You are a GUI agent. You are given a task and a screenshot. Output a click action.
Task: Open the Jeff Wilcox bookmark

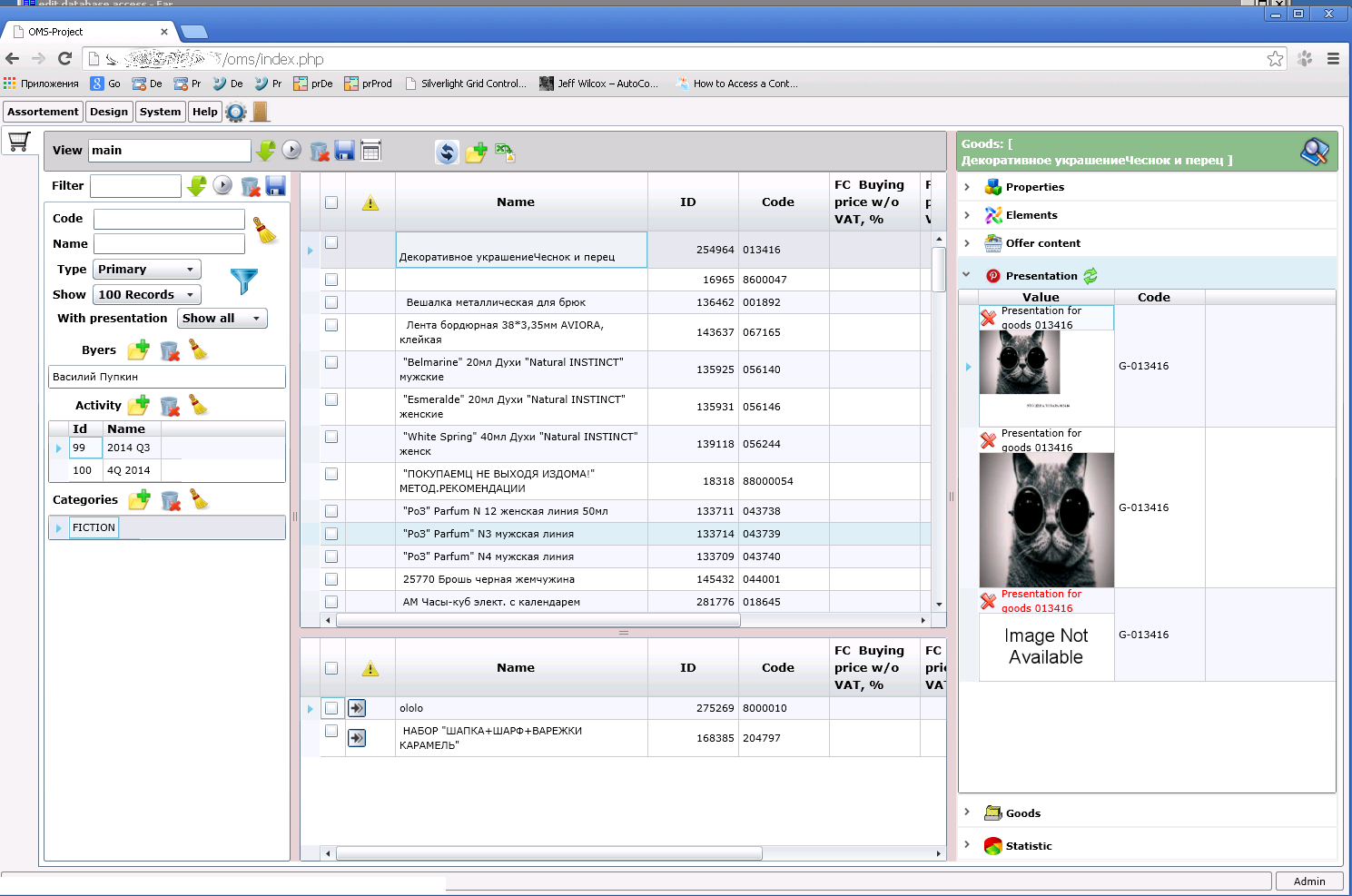(599, 84)
